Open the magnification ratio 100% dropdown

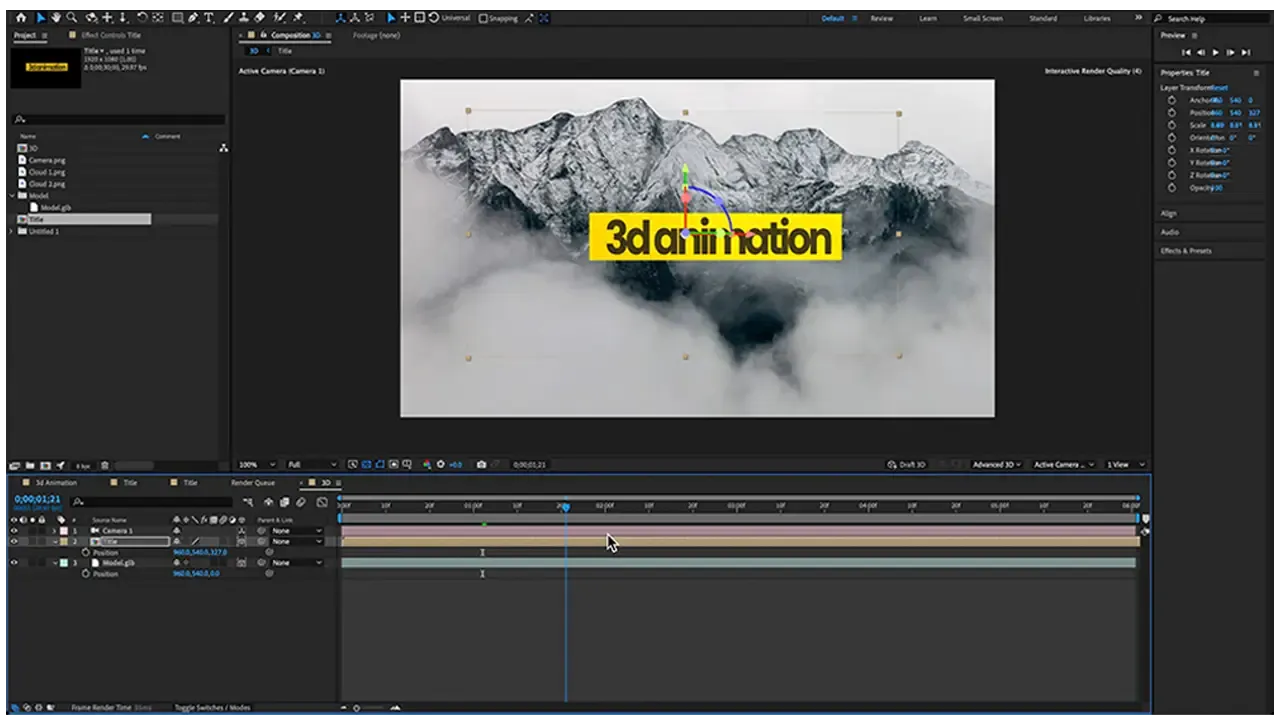[257, 465]
